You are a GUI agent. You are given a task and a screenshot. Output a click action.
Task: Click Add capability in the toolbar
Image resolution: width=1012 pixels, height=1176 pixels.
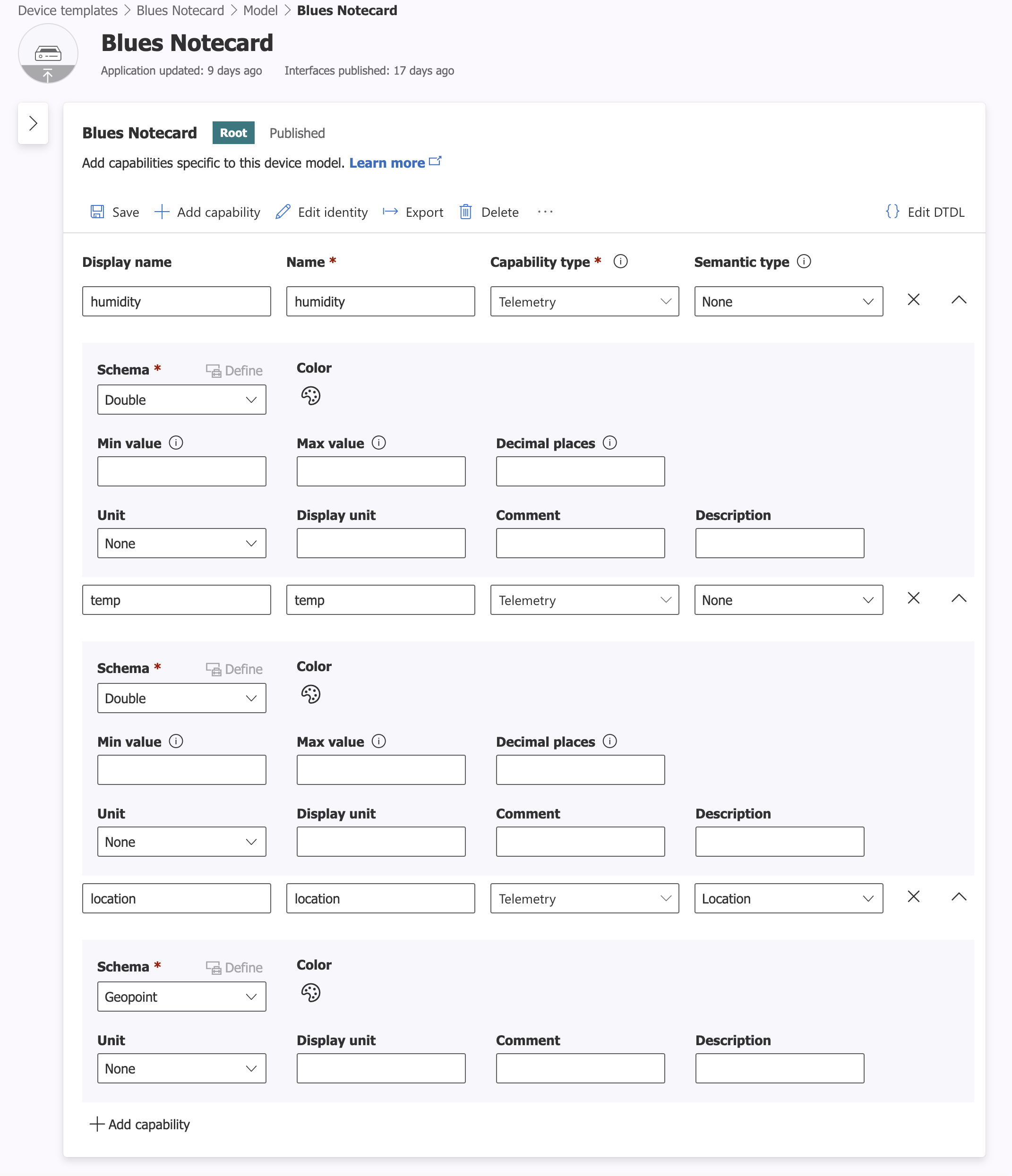coord(207,212)
